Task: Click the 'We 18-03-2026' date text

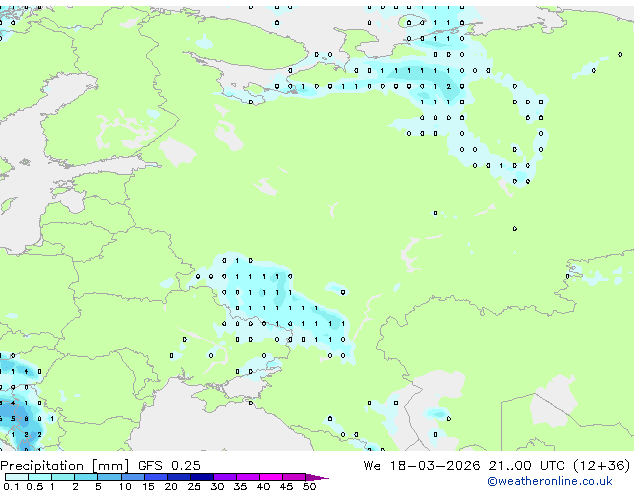Action: pyautogui.click(x=422, y=466)
